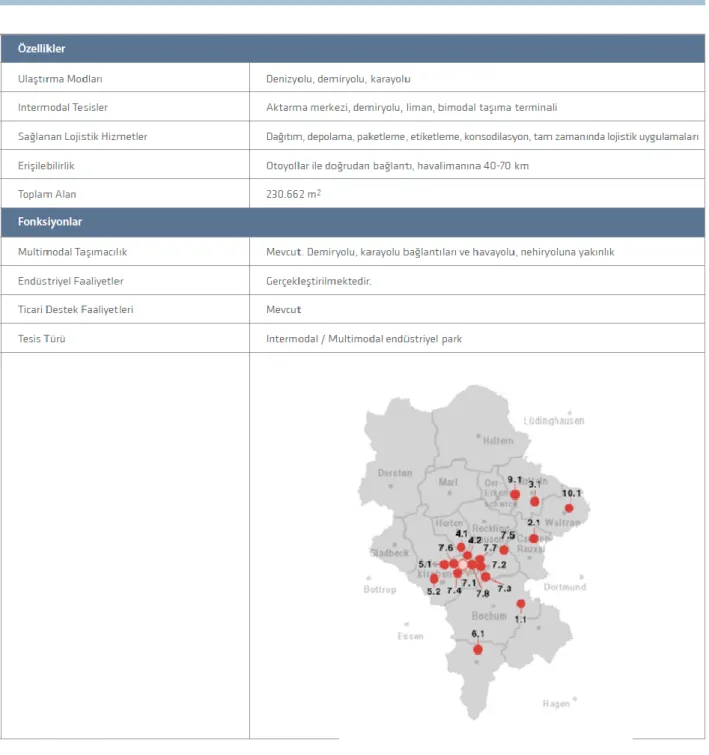
Task: Click the red map marker labeled 6.1
Action: tap(478, 650)
